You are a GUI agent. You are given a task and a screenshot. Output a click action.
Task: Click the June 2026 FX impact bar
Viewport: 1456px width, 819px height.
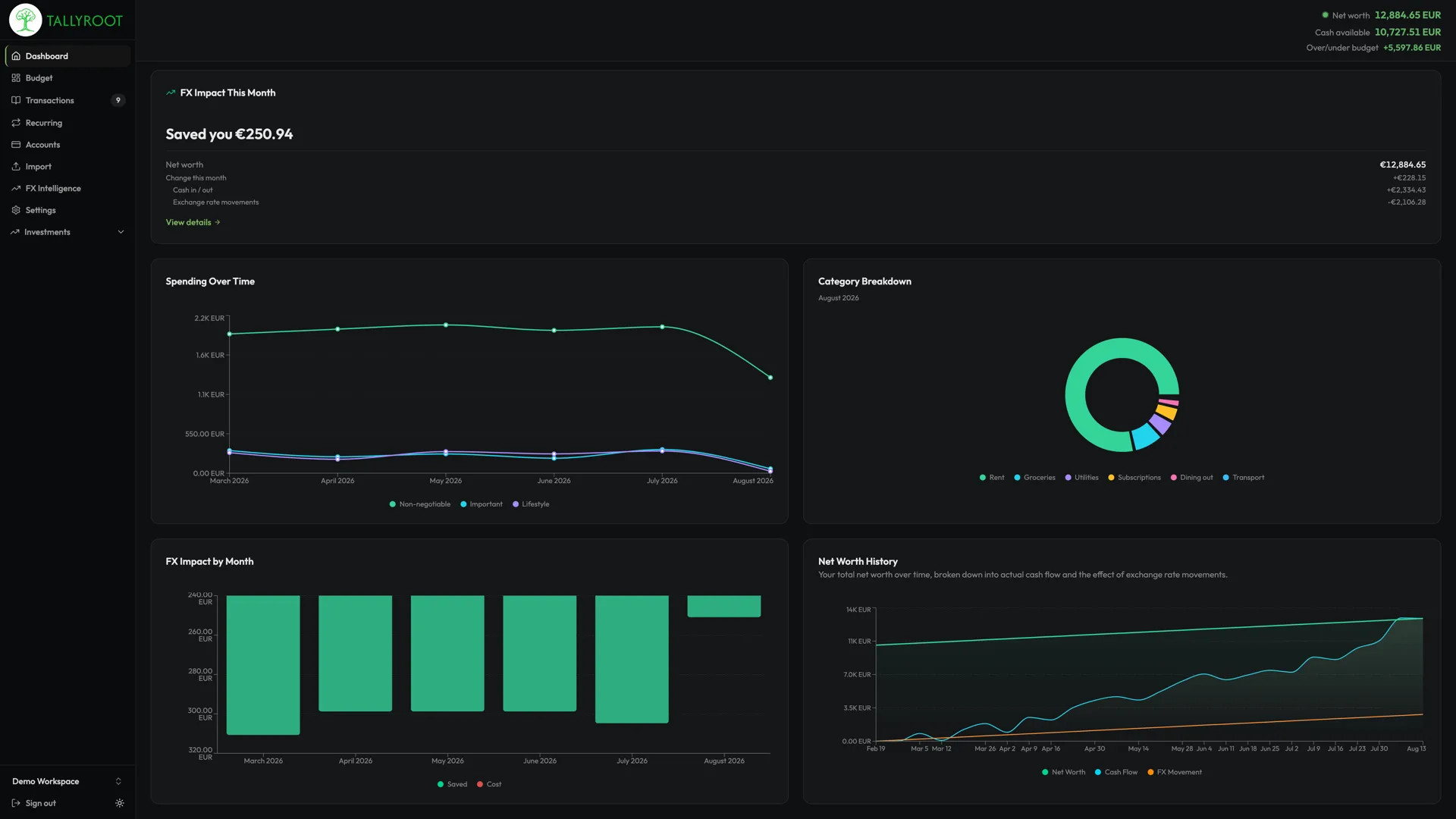tap(540, 654)
